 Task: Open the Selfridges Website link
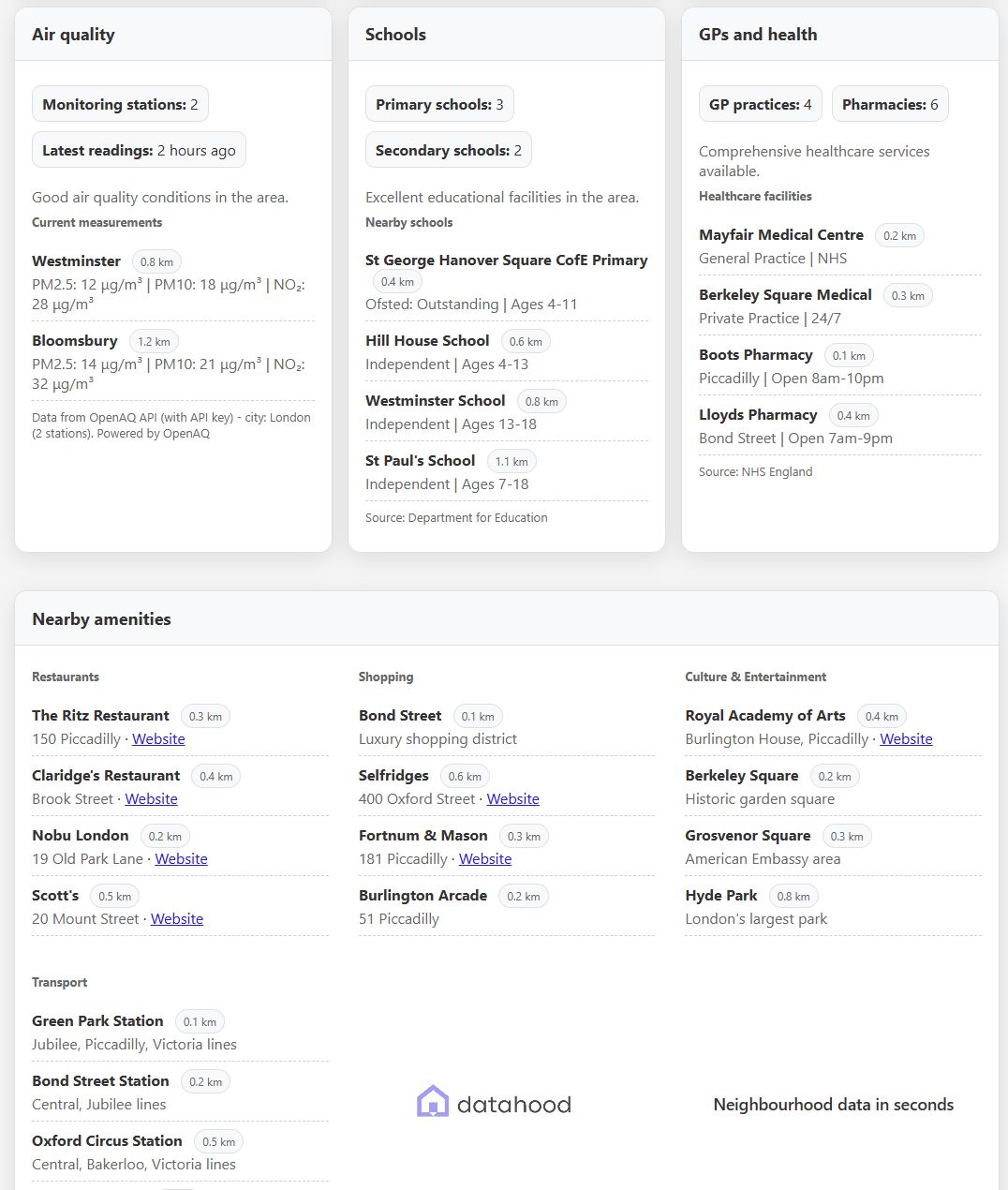pos(512,799)
